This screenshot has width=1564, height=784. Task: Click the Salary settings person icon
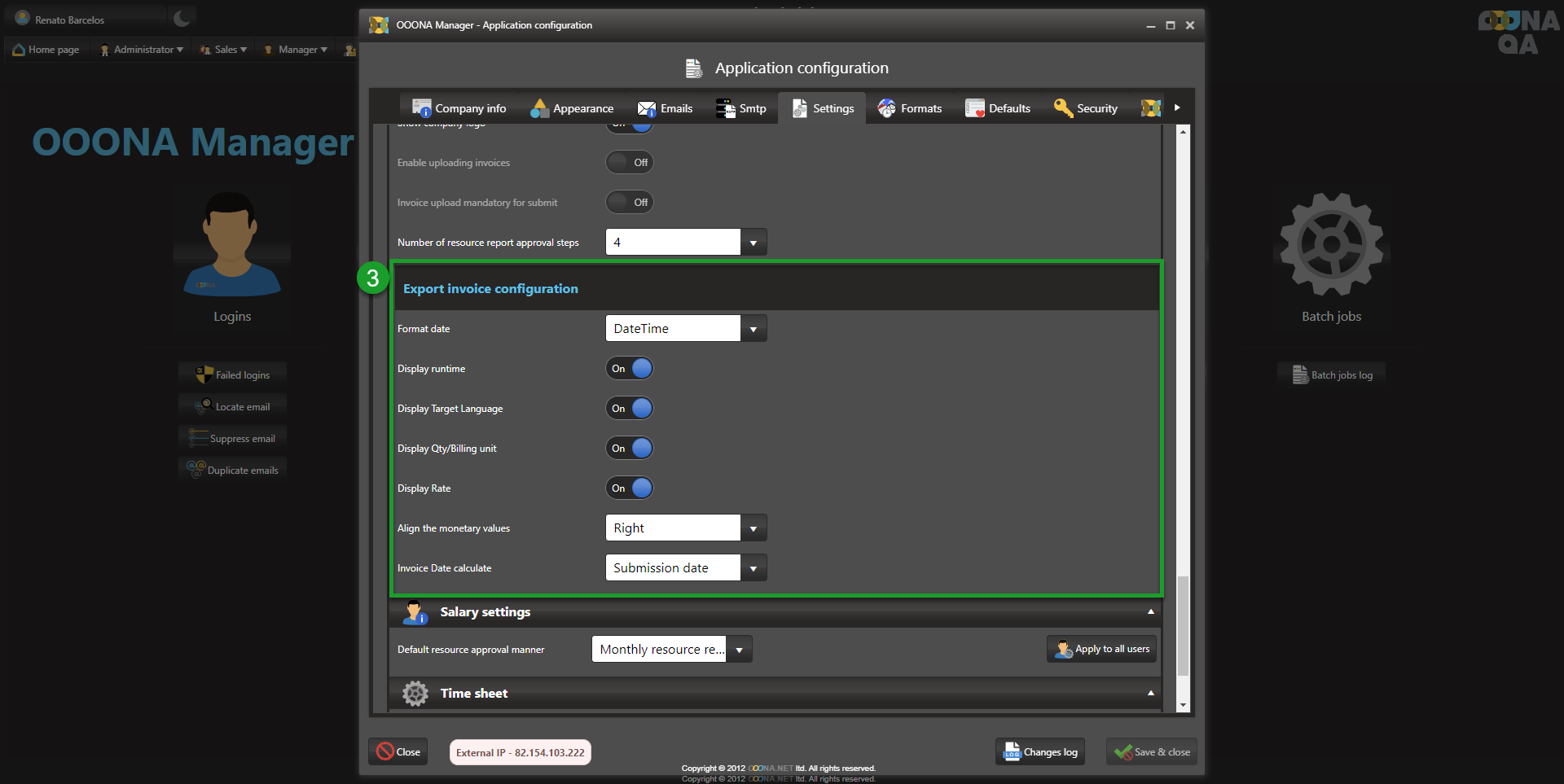415,612
